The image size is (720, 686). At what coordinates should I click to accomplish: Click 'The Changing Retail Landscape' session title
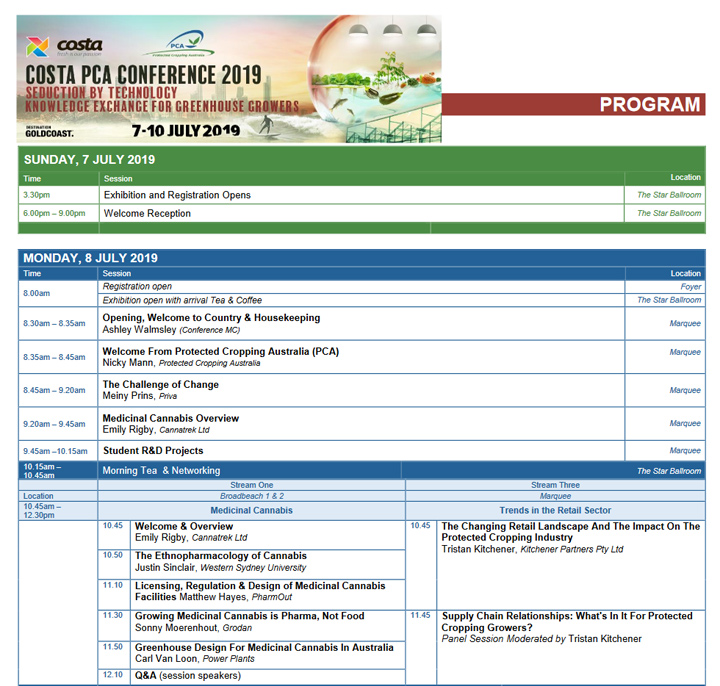pos(570,532)
